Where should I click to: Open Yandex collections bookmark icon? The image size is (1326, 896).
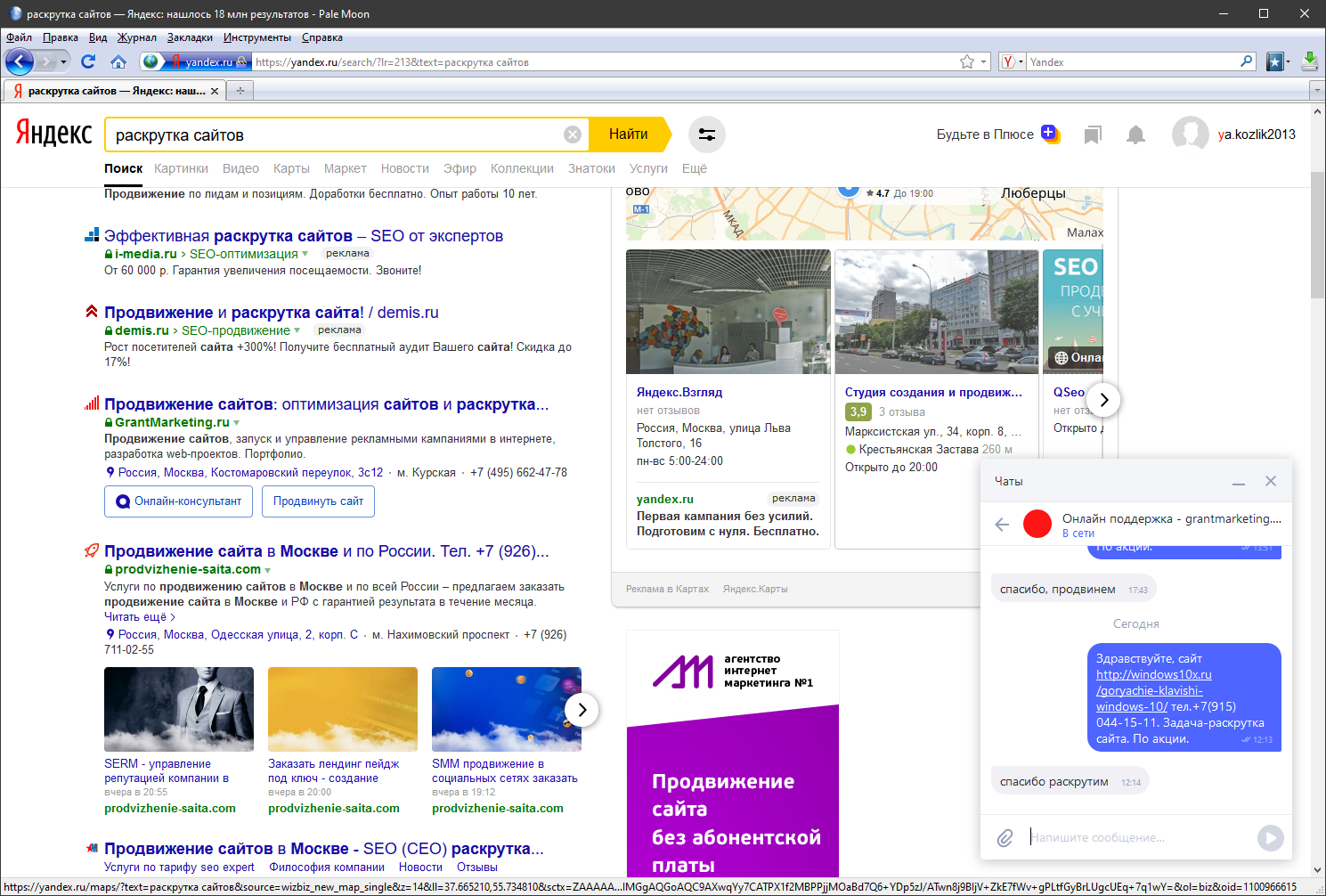click(1093, 134)
